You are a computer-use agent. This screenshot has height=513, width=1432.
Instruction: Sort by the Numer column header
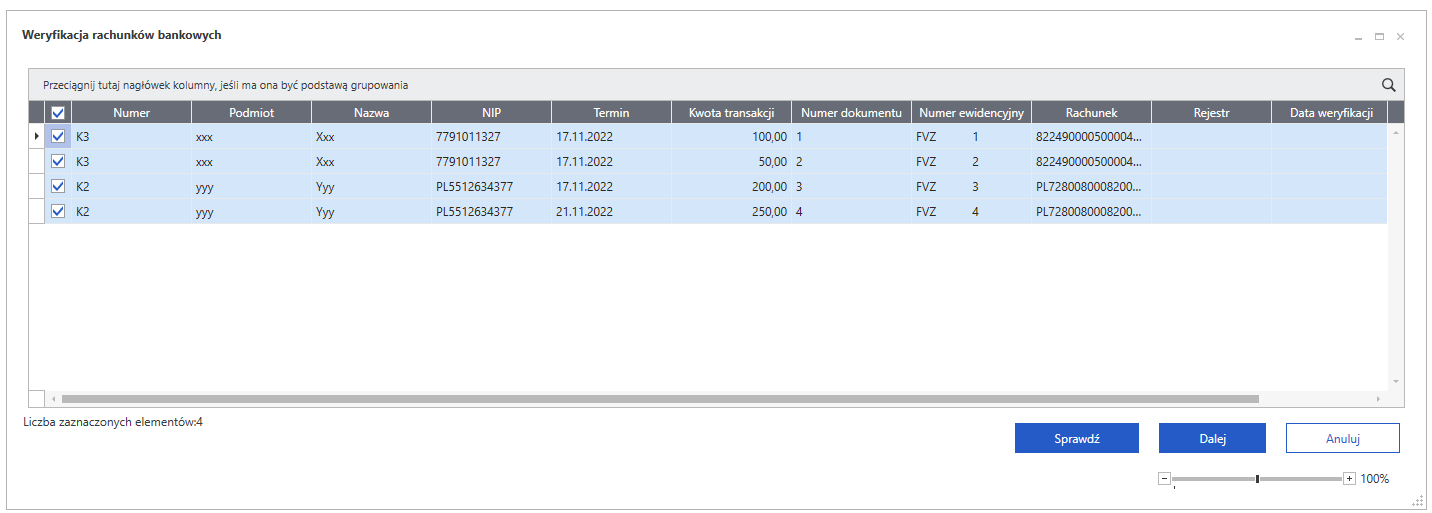coord(131,113)
